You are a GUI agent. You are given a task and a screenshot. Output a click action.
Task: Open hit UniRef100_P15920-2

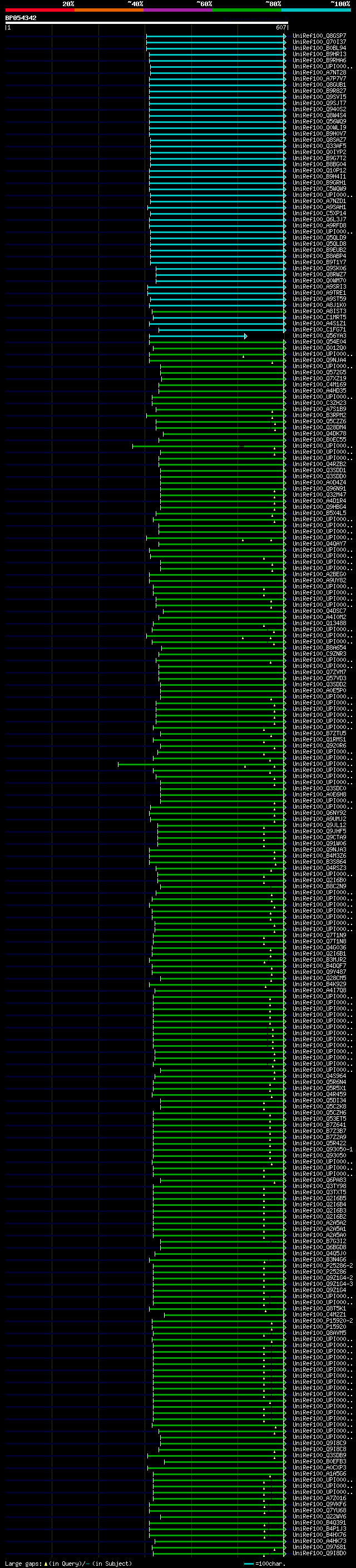tap(323, 1321)
